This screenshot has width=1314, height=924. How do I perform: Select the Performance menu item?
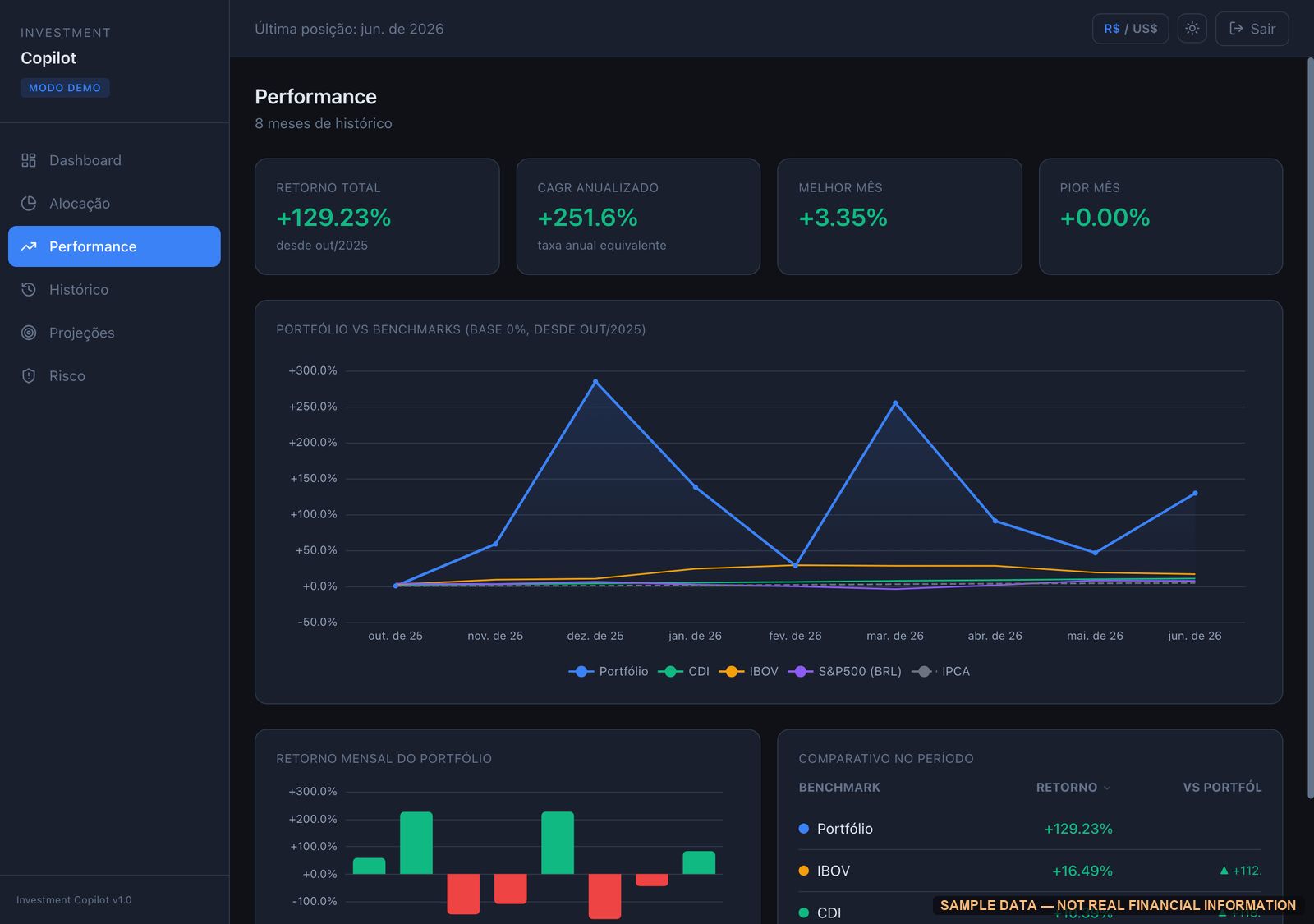coord(114,246)
